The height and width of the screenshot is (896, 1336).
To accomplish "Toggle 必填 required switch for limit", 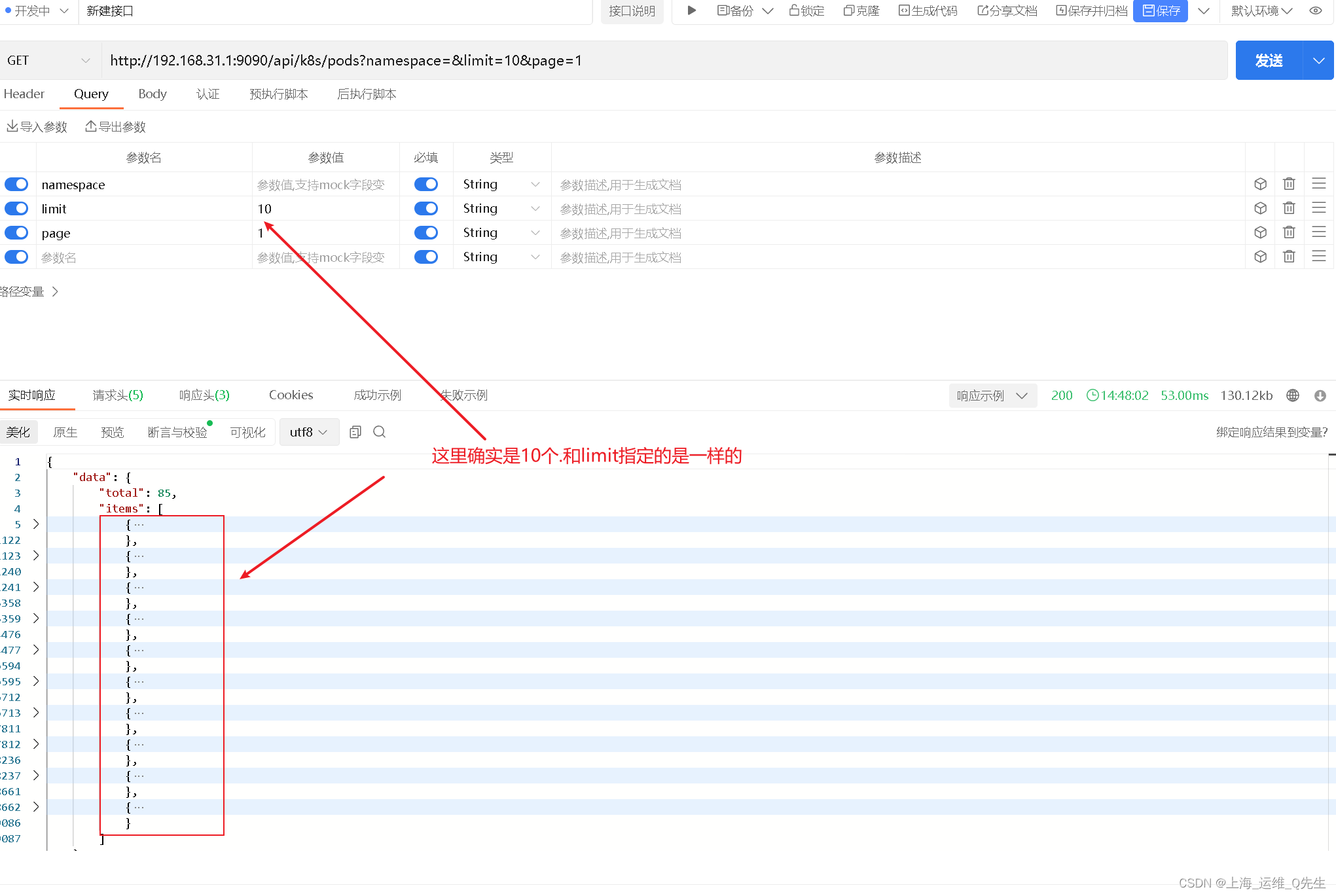I will click(426, 209).
